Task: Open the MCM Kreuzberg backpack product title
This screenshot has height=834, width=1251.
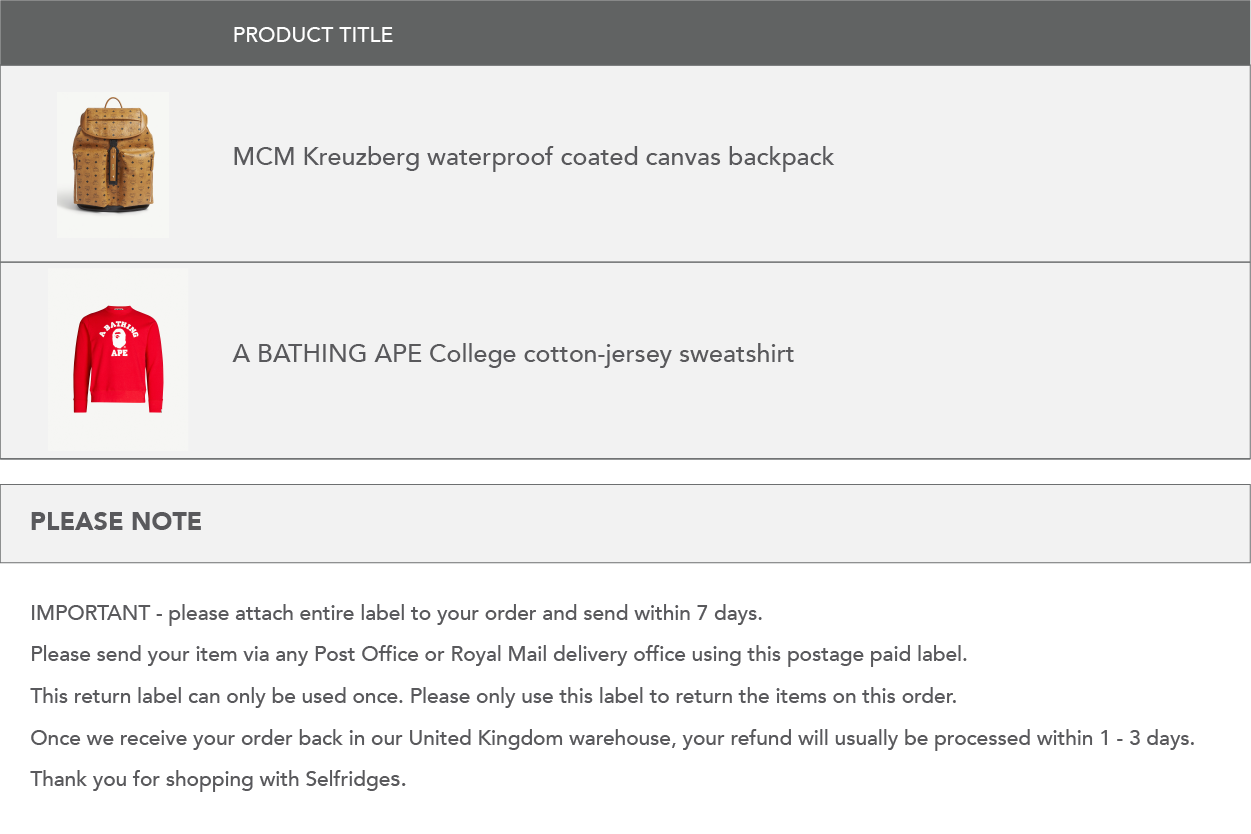Action: (533, 157)
